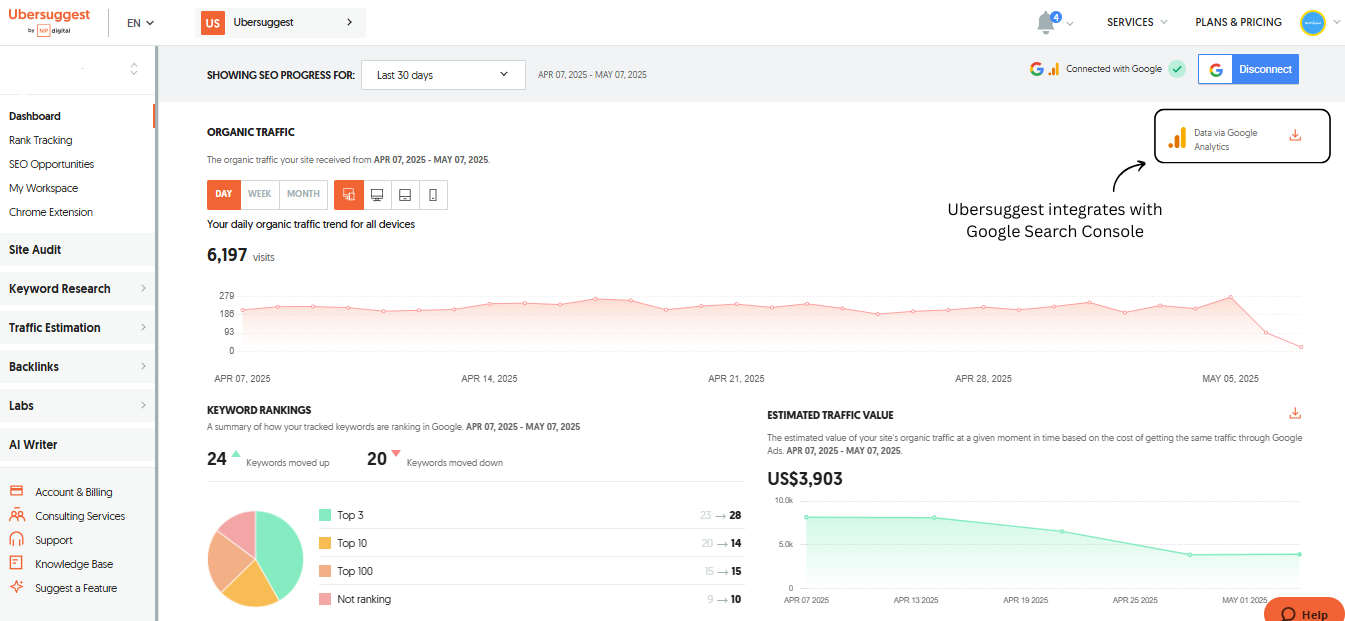Image resolution: width=1345 pixels, height=621 pixels.
Task: Open SEO Opportunities in sidebar
Action: [51, 164]
